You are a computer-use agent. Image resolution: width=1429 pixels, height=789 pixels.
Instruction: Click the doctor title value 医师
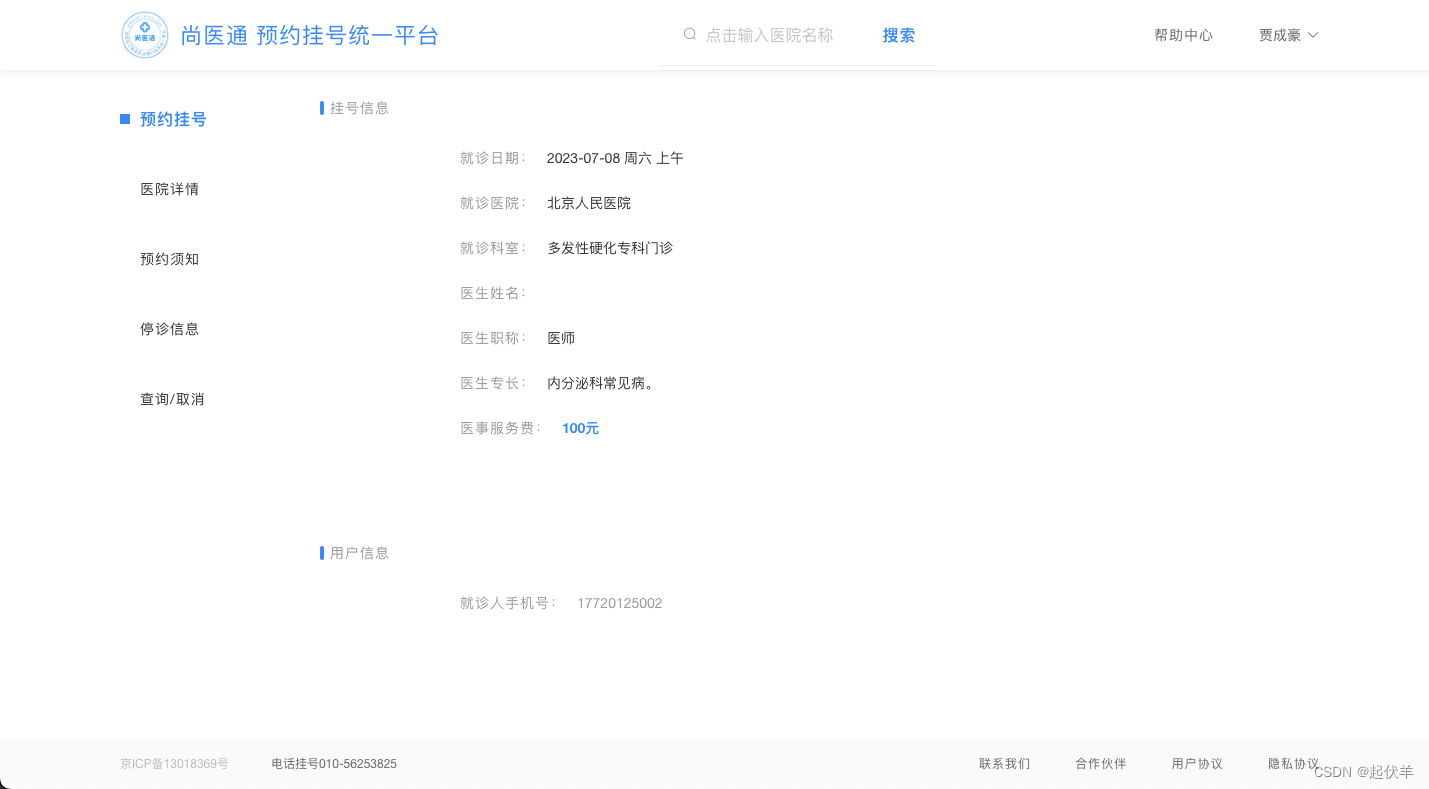click(x=561, y=338)
